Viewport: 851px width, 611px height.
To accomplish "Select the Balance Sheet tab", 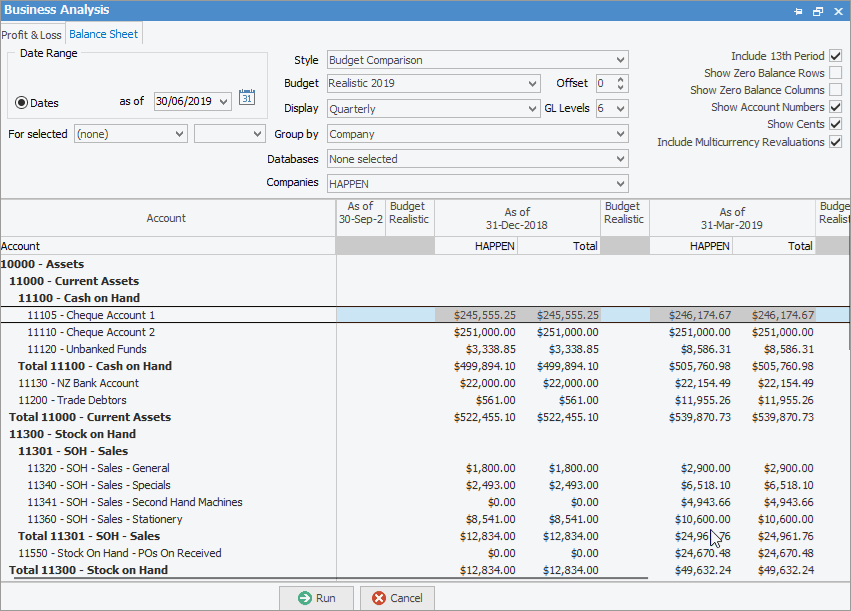I will tap(104, 35).
